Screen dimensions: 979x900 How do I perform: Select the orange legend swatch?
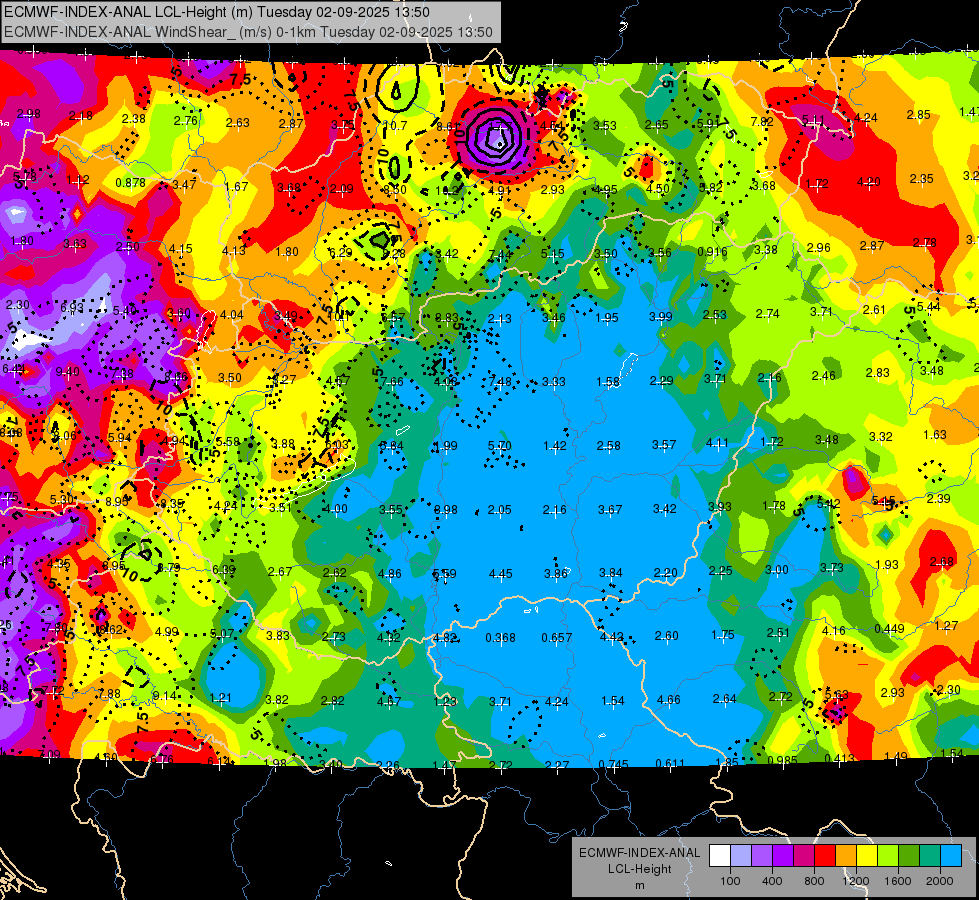click(x=845, y=856)
